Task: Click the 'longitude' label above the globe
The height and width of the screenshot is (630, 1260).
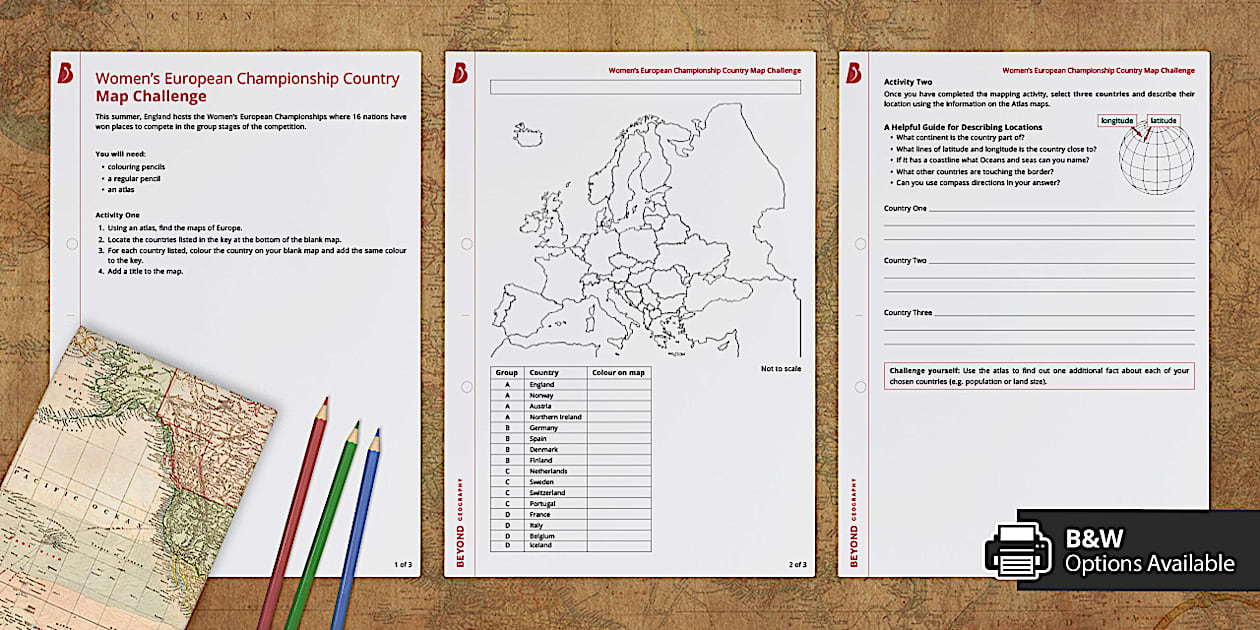Action: pos(1116,121)
